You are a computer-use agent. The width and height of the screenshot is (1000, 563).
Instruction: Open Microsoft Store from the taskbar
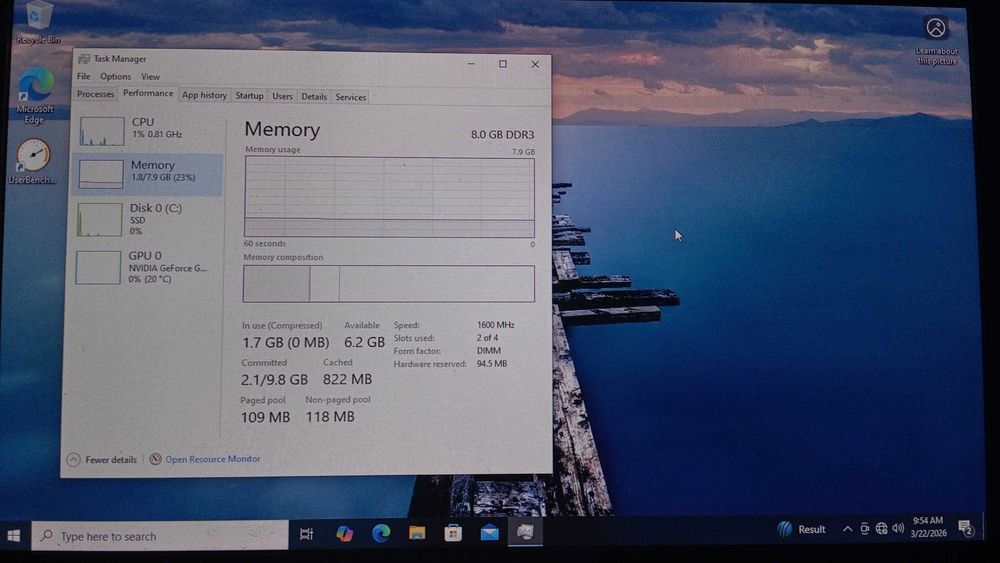453,532
